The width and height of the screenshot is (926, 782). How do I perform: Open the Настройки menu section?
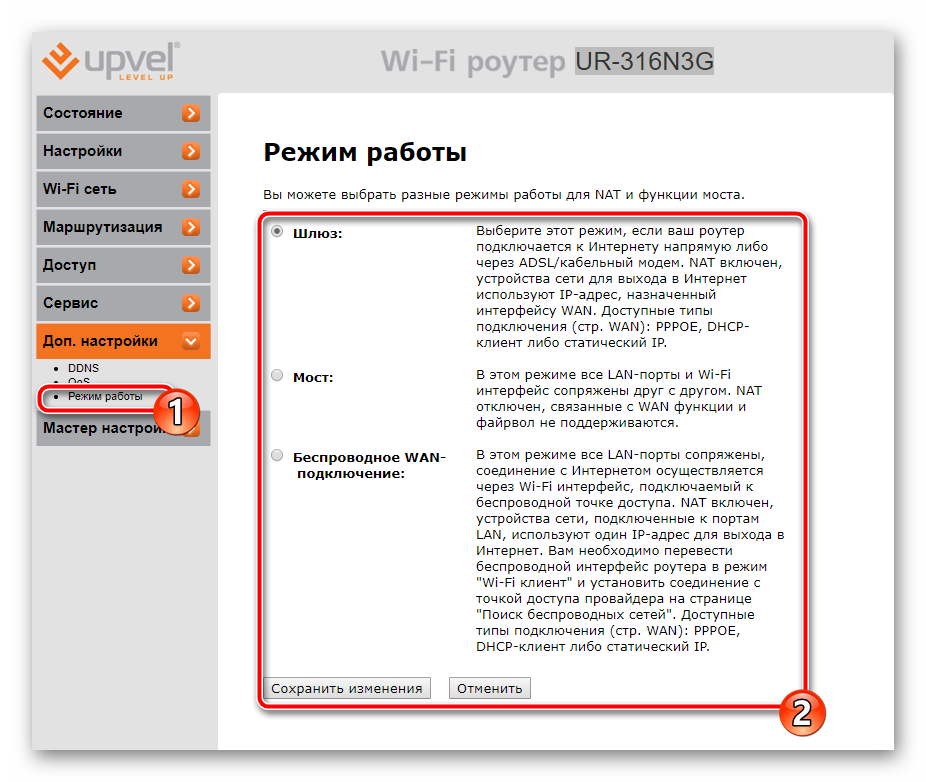(123, 151)
